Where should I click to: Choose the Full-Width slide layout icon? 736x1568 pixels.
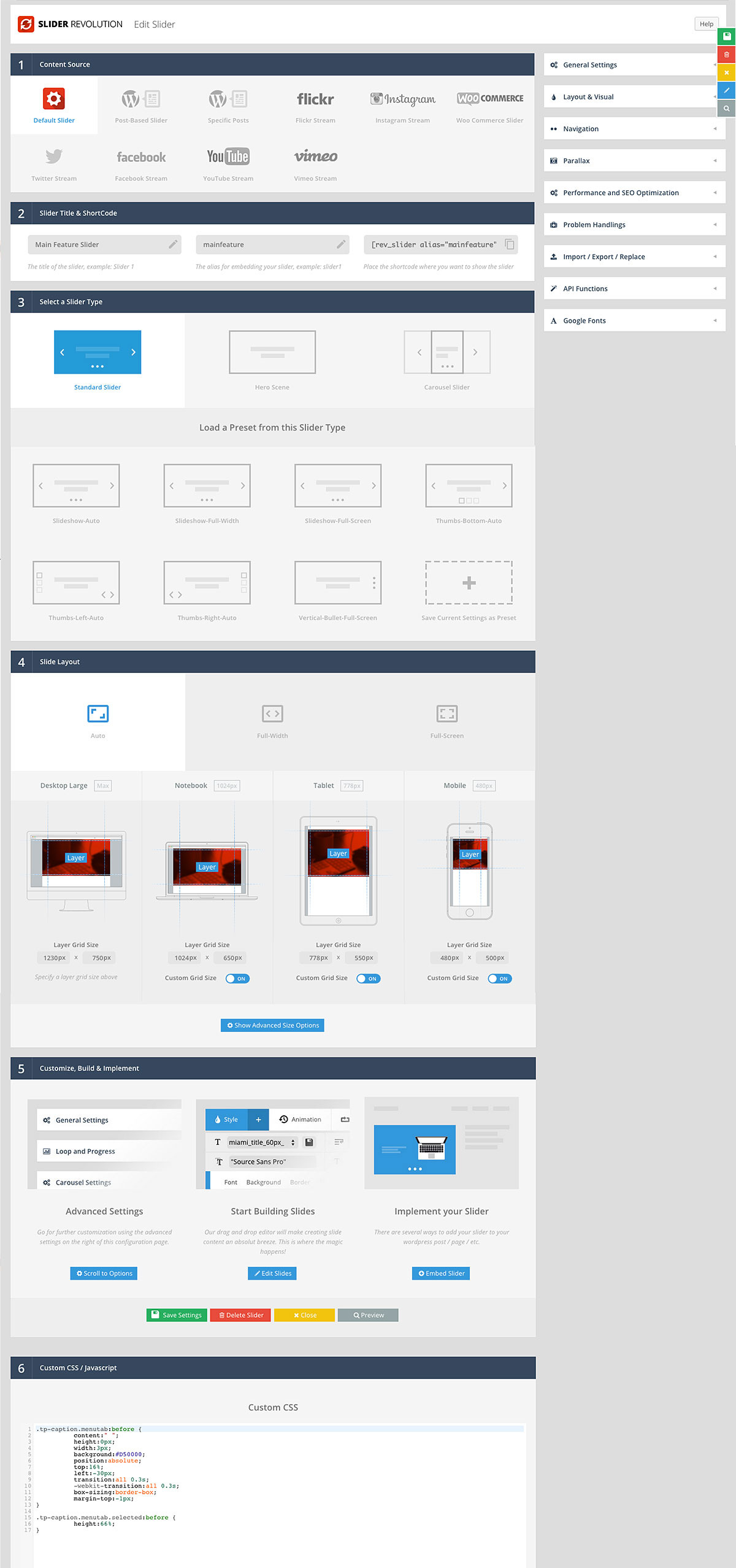pos(272,713)
